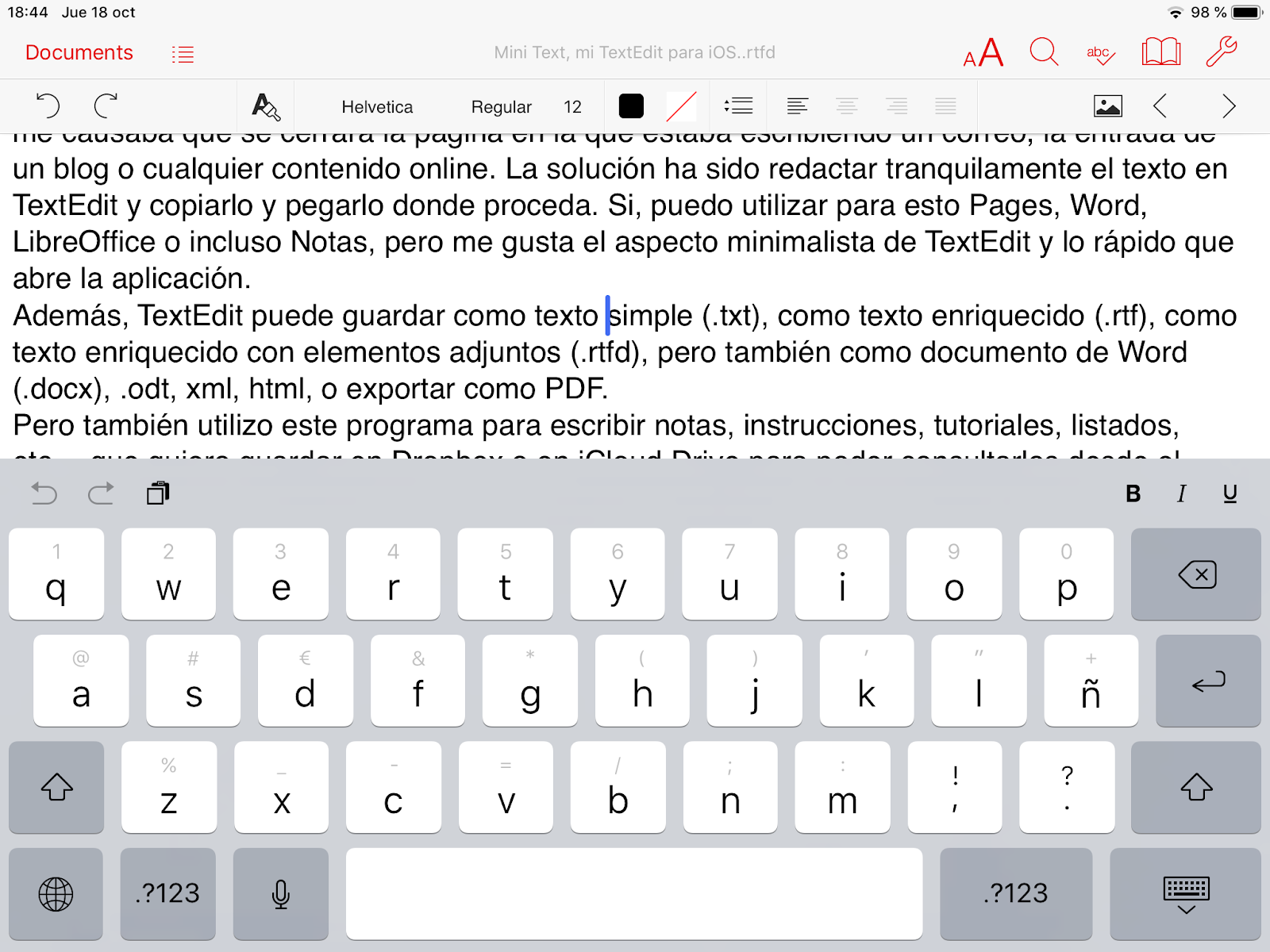Navigate forward with the right chevron
The image size is (1270, 952).
coord(1228,106)
